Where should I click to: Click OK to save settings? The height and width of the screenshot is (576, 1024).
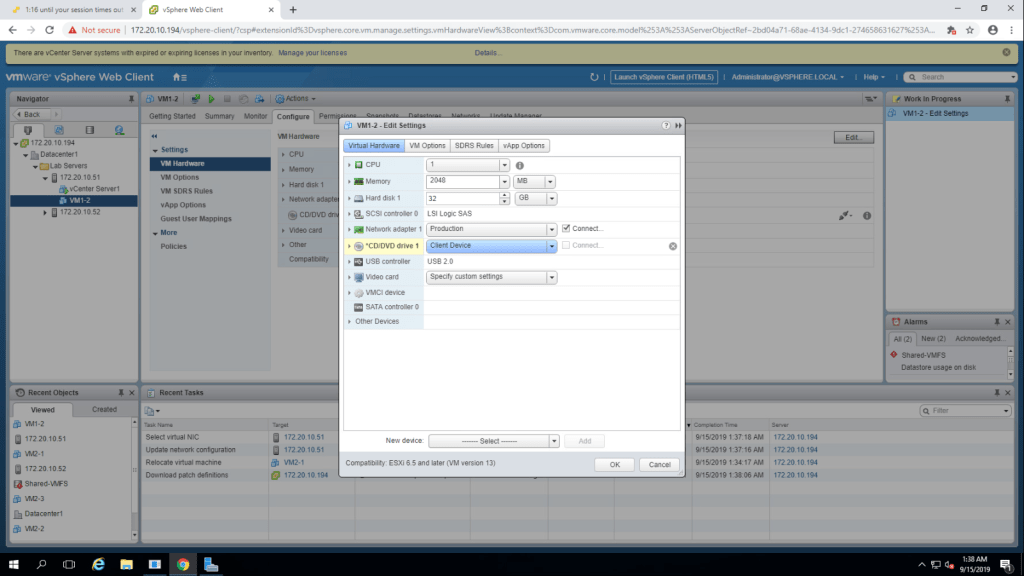[614, 465]
